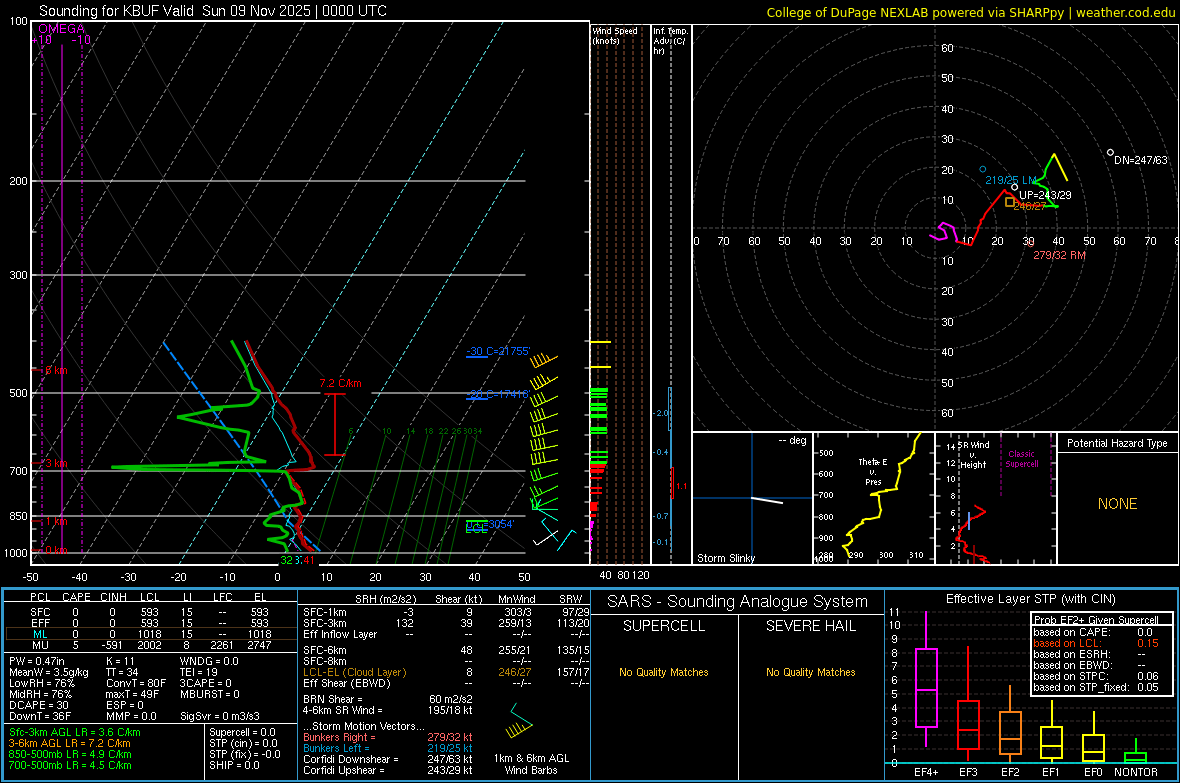Click the SR Wind v. Height inset title
The image size is (1180, 783).
pos(972,455)
